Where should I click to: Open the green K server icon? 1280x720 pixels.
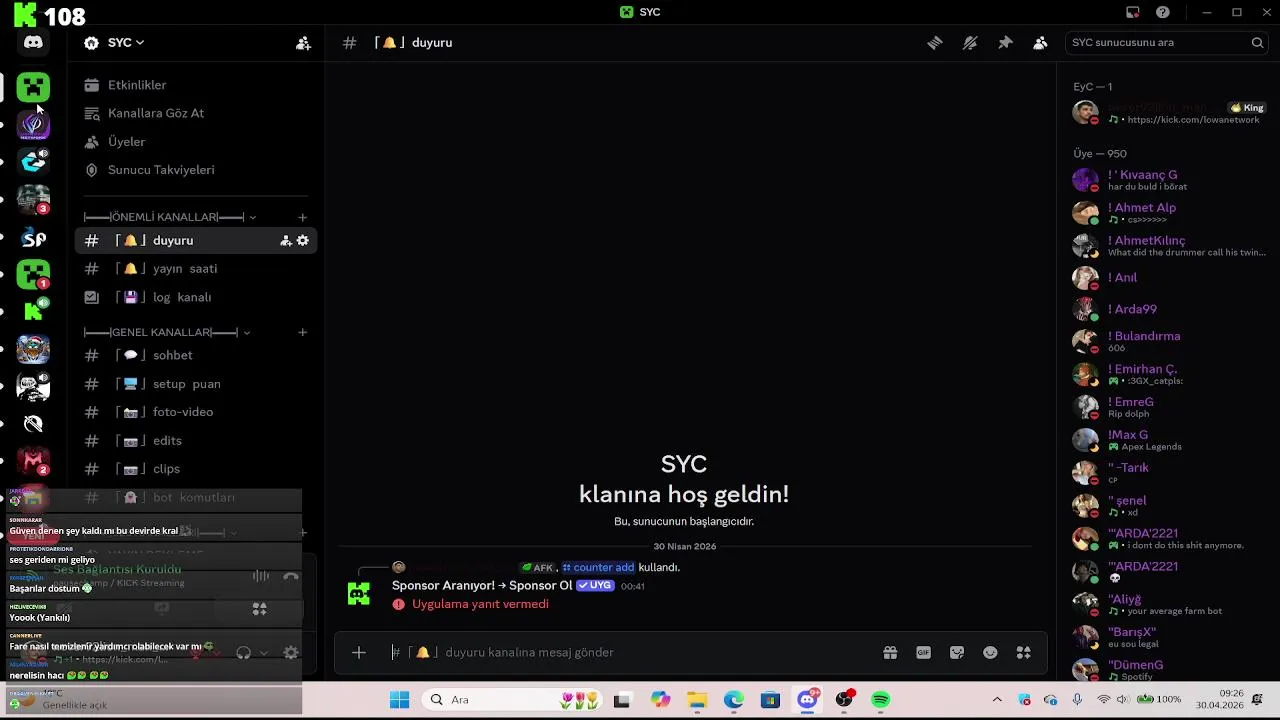click(x=33, y=311)
